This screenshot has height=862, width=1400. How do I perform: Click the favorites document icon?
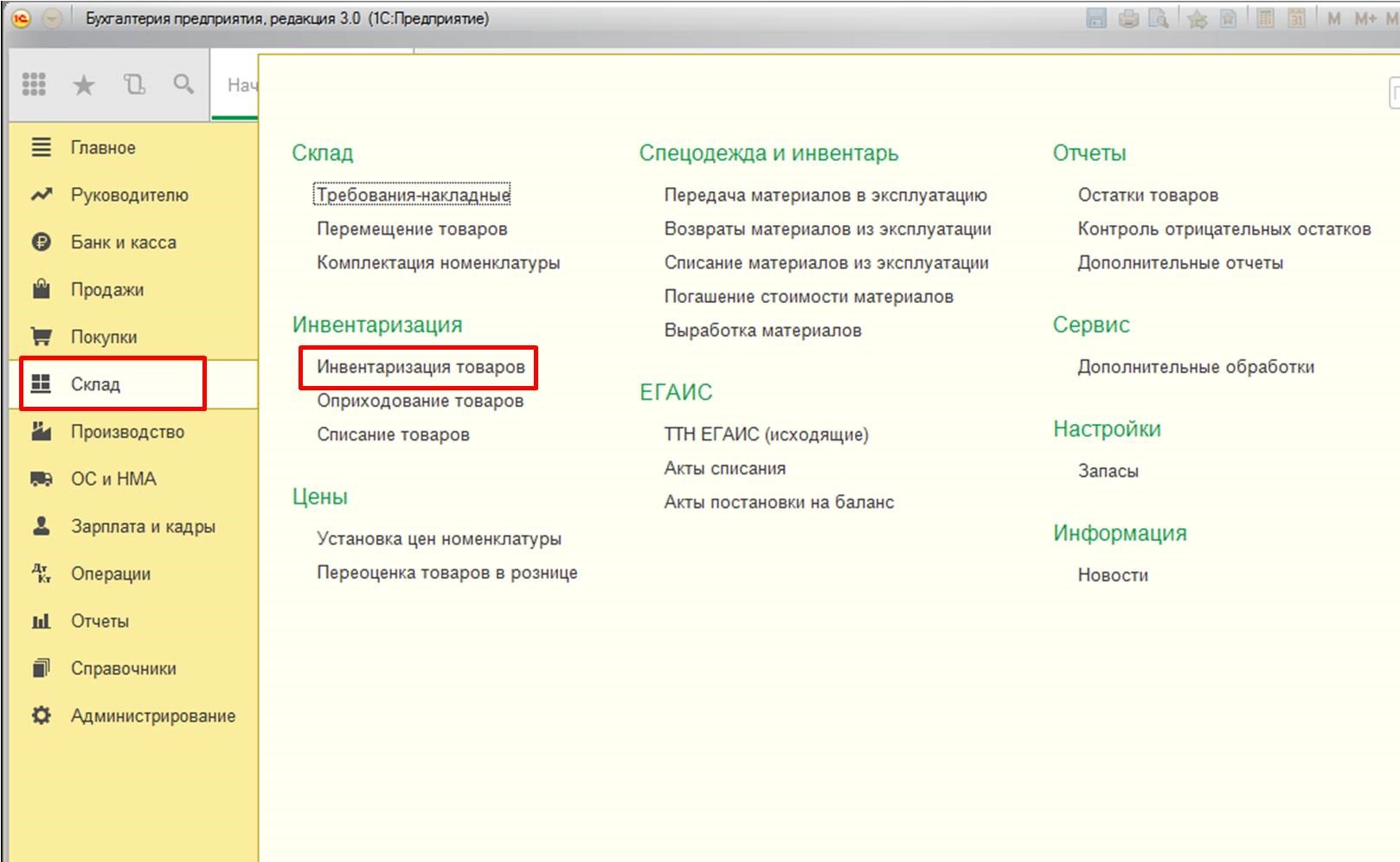pos(1228,18)
